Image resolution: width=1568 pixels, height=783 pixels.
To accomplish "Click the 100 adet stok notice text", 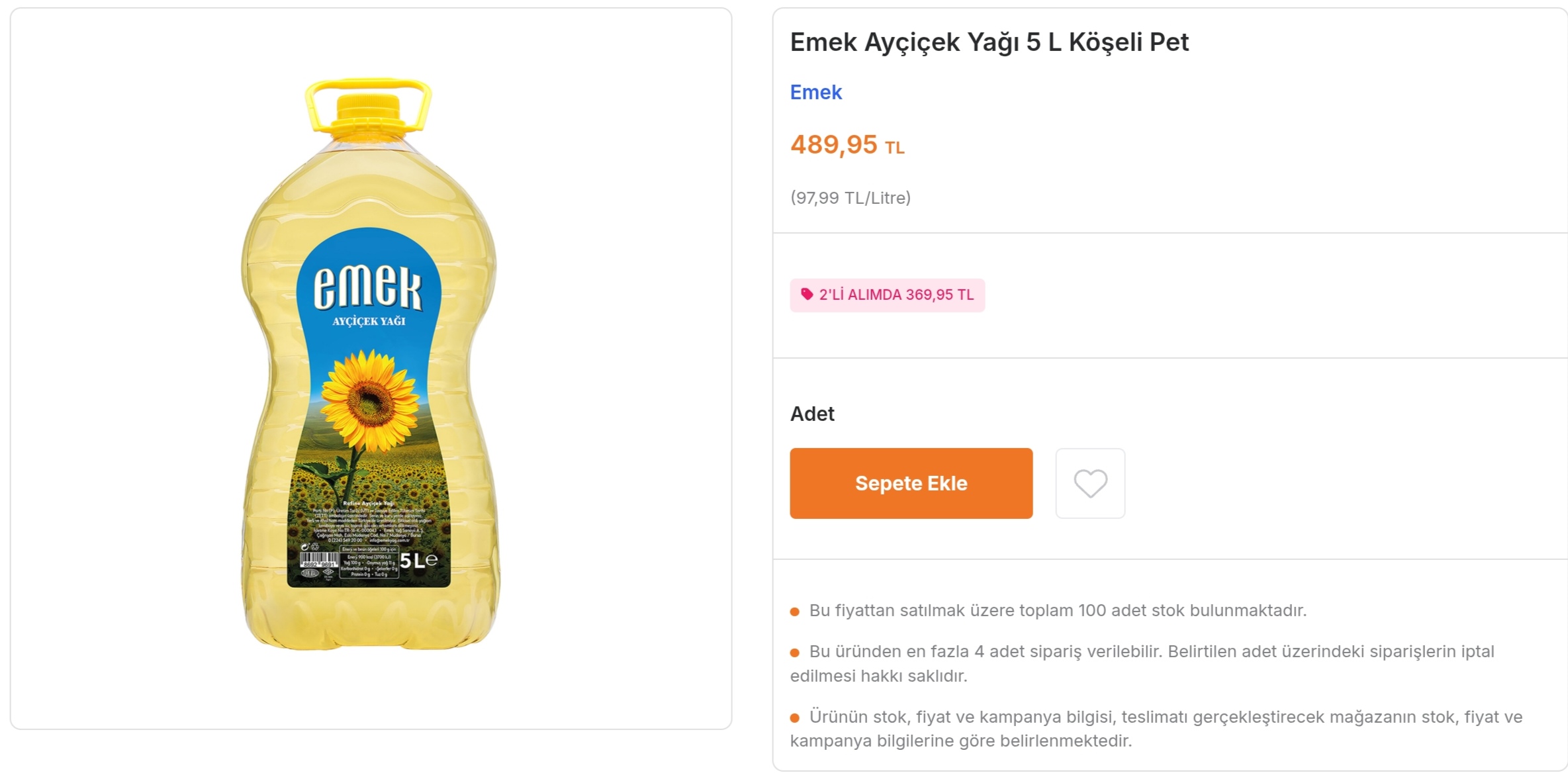I will [x=1057, y=610].
